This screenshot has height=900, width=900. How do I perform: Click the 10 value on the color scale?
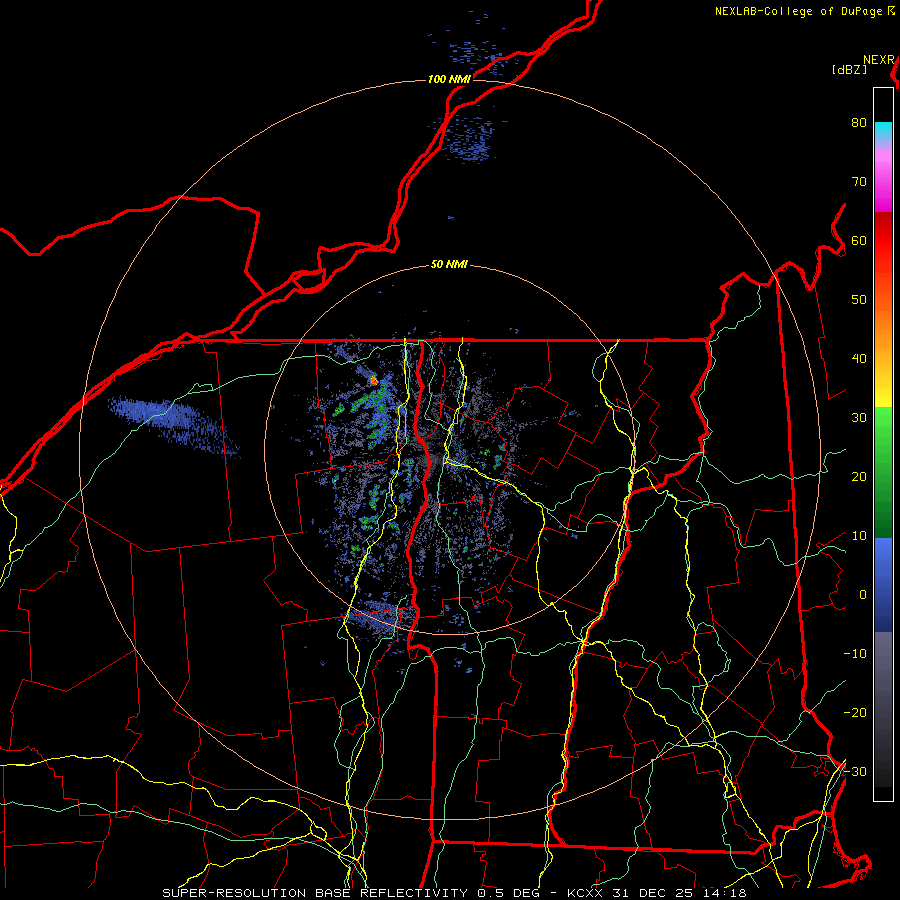point(859,536)
